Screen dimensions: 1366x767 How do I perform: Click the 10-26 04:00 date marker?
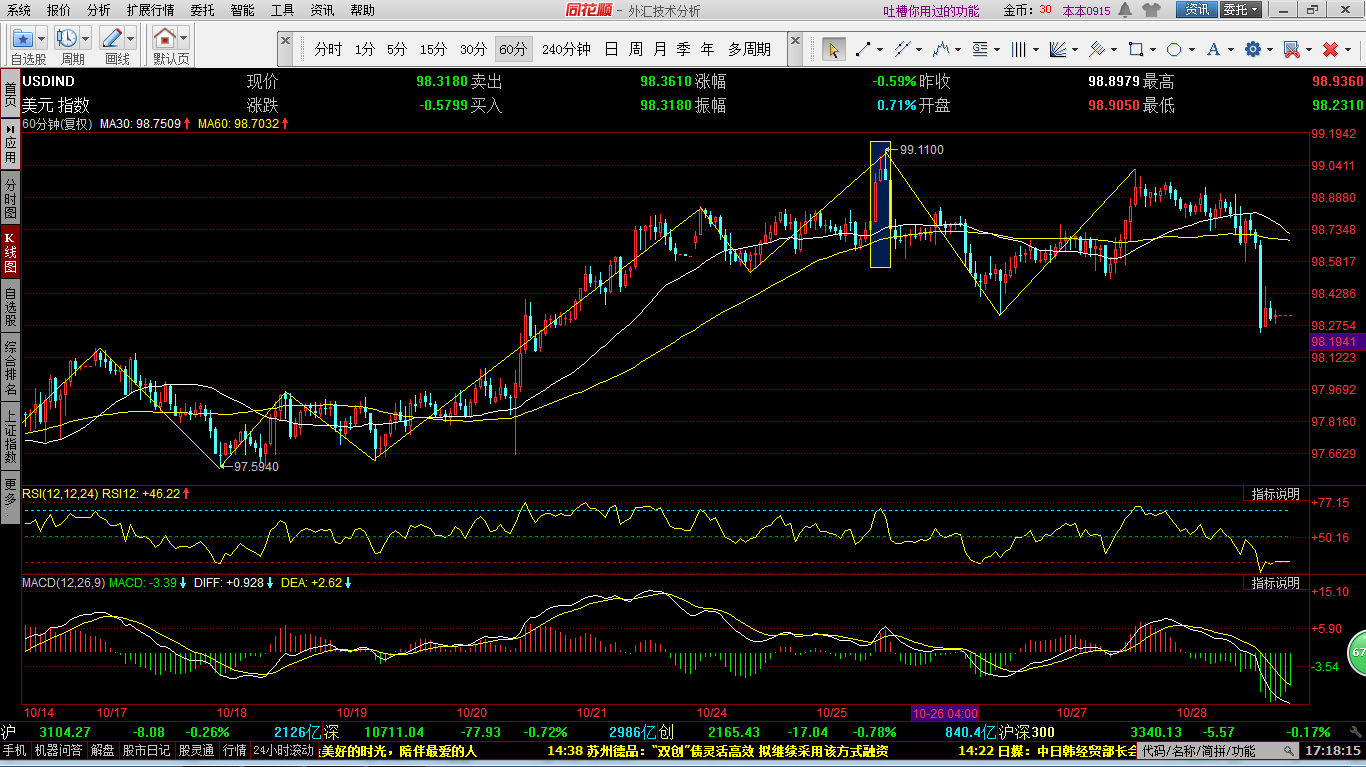click(x=944, y=713)
